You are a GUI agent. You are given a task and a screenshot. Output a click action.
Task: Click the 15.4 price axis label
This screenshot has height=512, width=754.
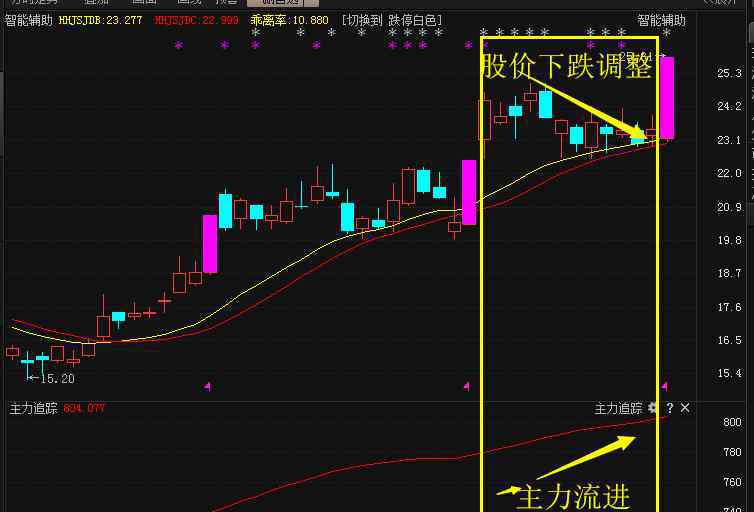coord(729,374)
